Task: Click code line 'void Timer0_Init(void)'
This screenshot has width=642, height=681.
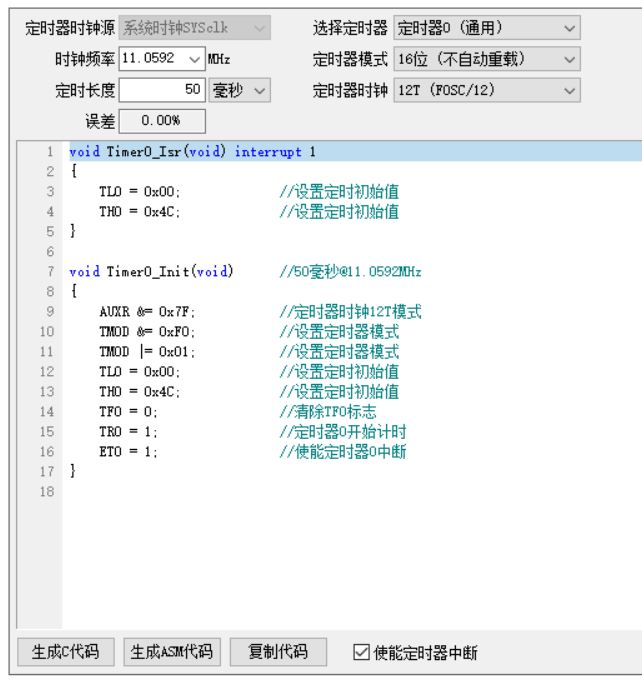Action: pyautogui.click(x=151, y=271)
